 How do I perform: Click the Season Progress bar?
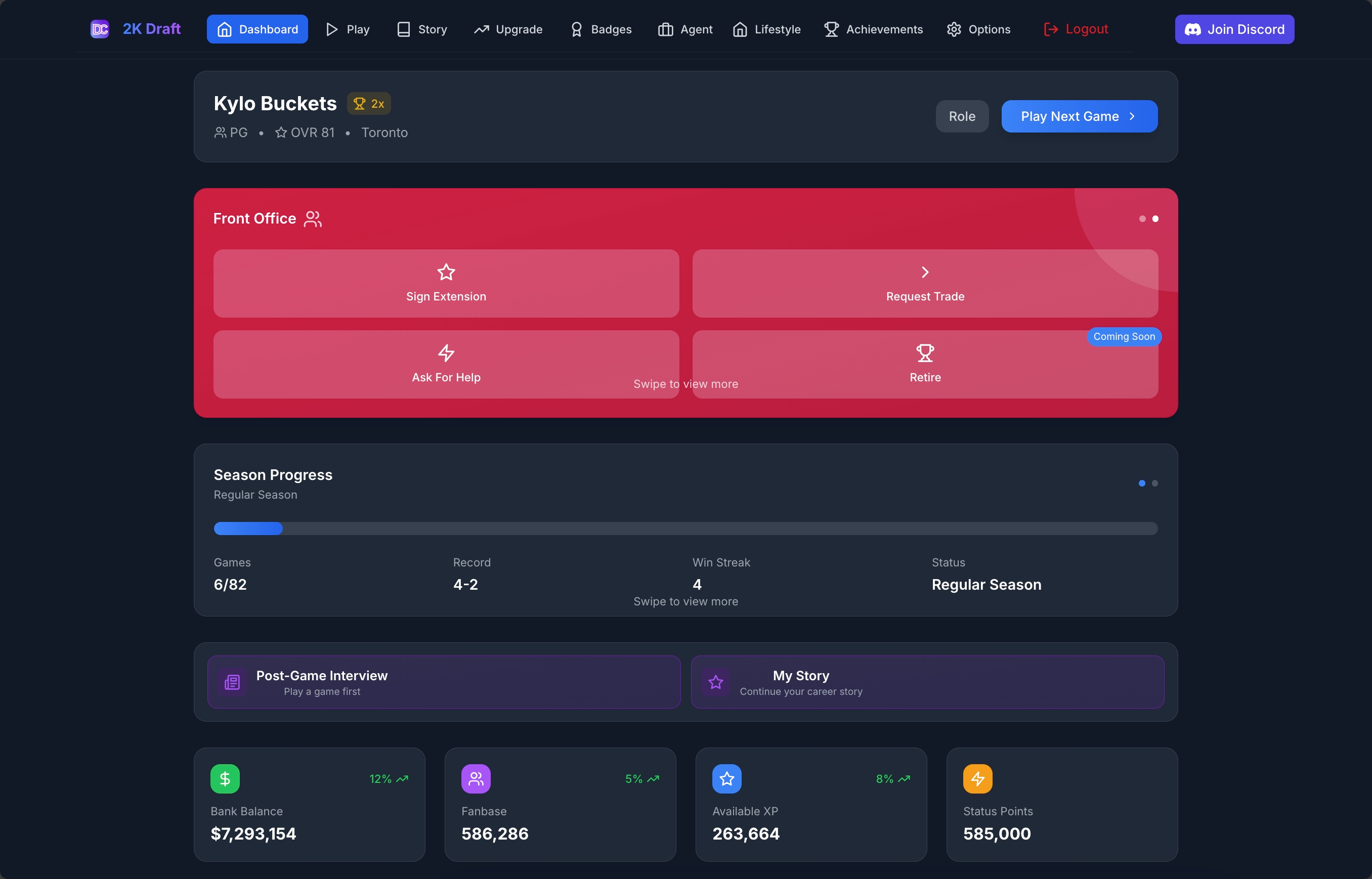[x=685, y=529]
